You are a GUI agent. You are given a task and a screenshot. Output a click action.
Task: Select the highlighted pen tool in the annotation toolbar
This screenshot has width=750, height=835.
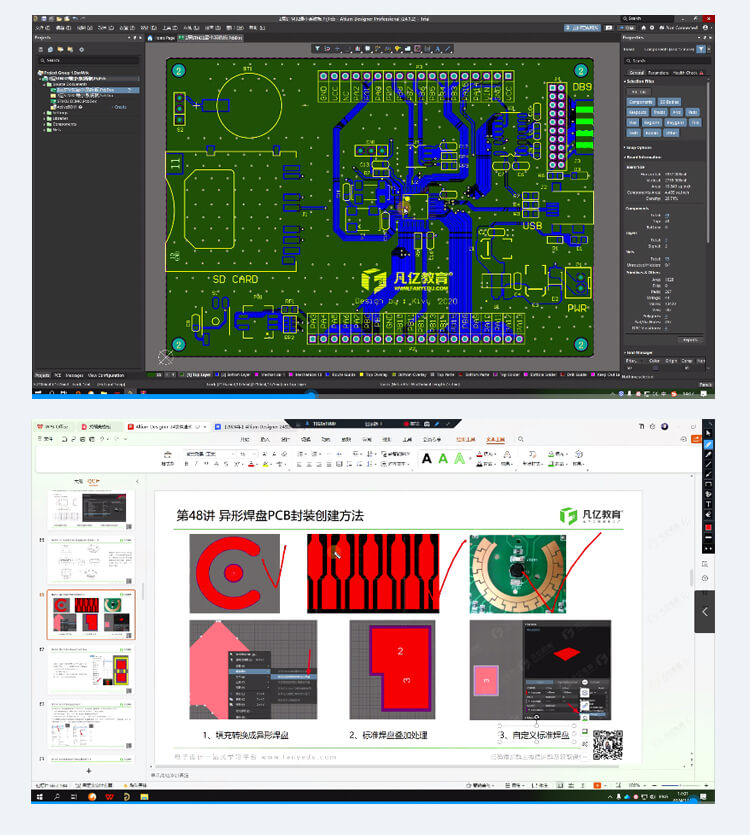click(708, 444)
